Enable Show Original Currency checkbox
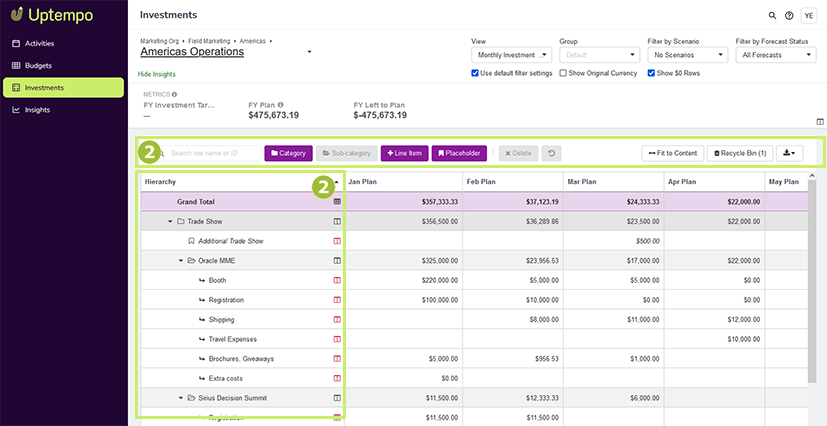Screen dimensions: 827x426 tap(563, 73)
